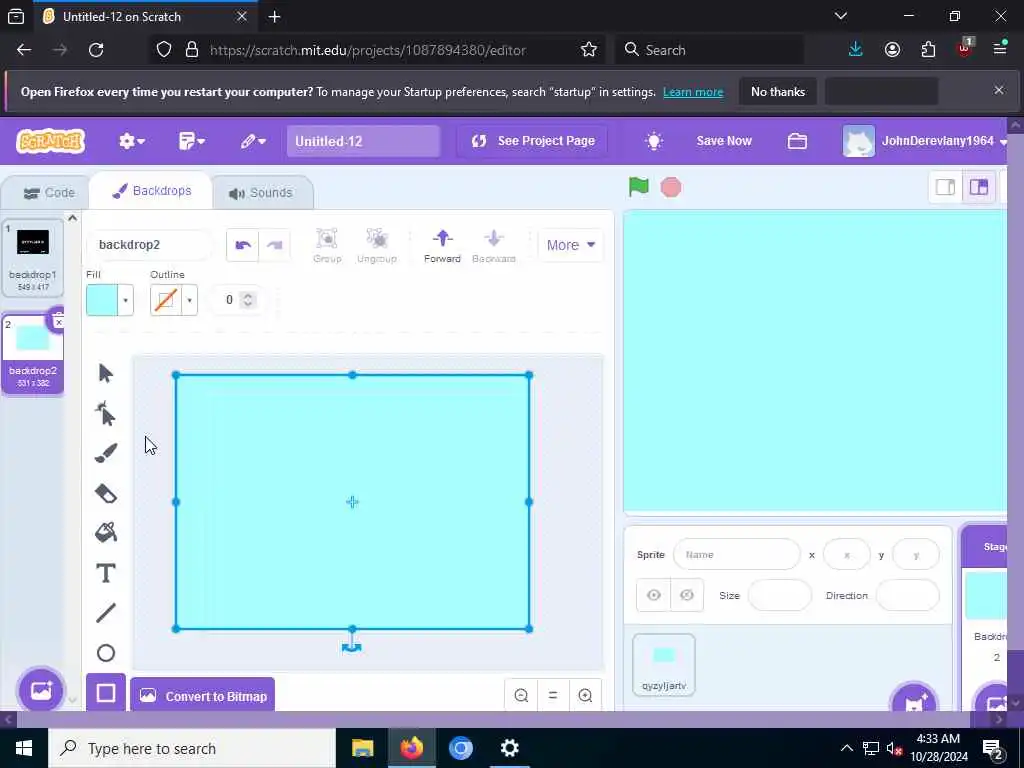Switch to the Backdrops tab
This screenshot has width=1024, height=768.
152,191
